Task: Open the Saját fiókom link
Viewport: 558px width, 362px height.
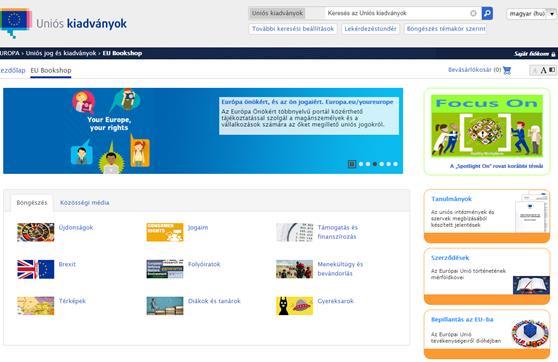Action: [x=532, y=54]
